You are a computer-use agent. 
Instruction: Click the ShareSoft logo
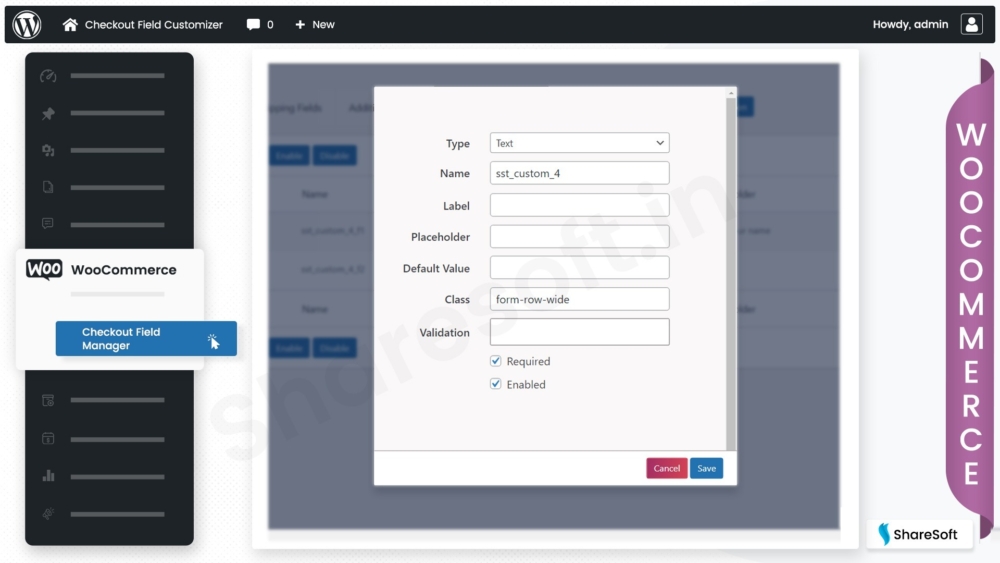coord(919,534)
